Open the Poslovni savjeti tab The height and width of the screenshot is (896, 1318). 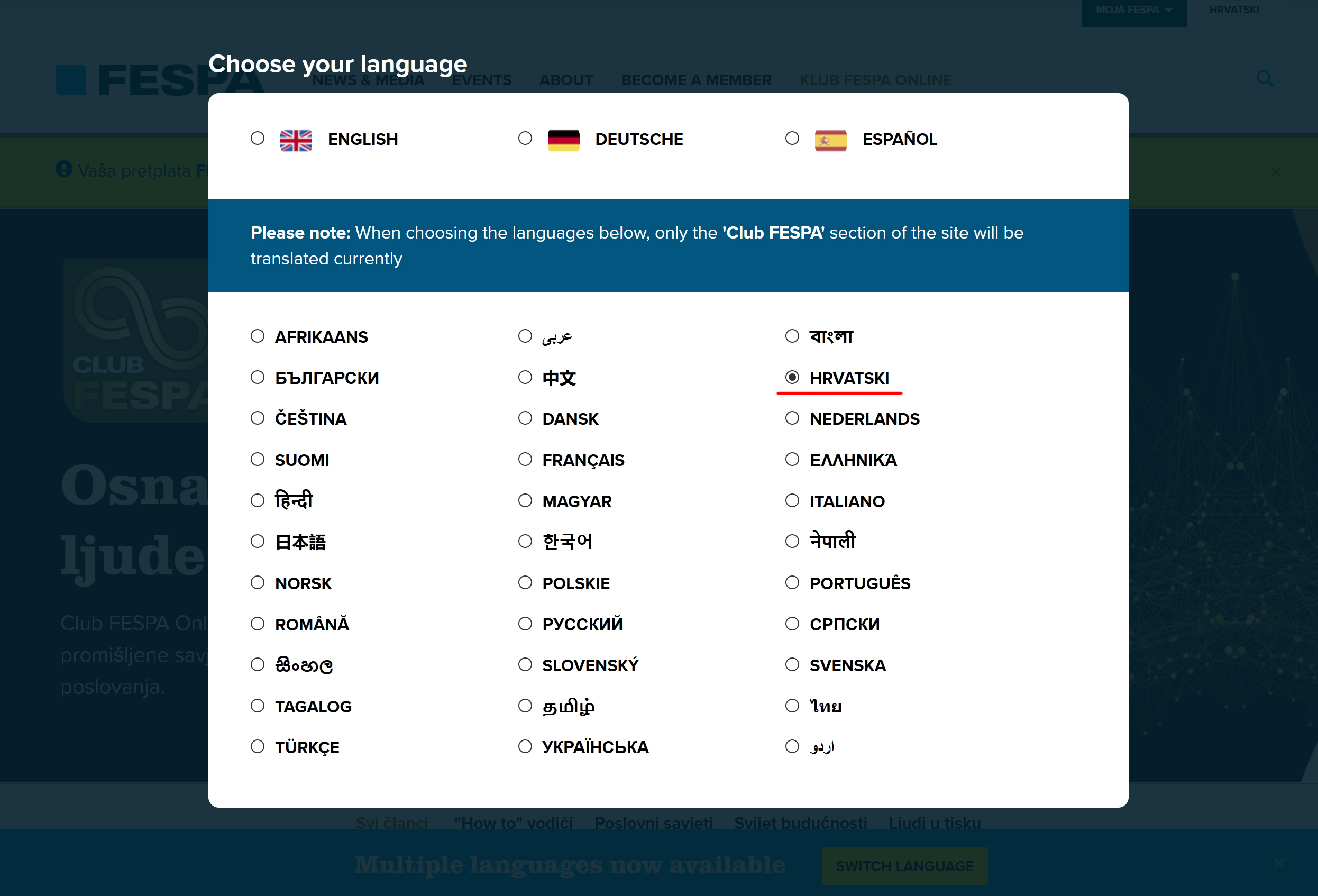[653, 823]
